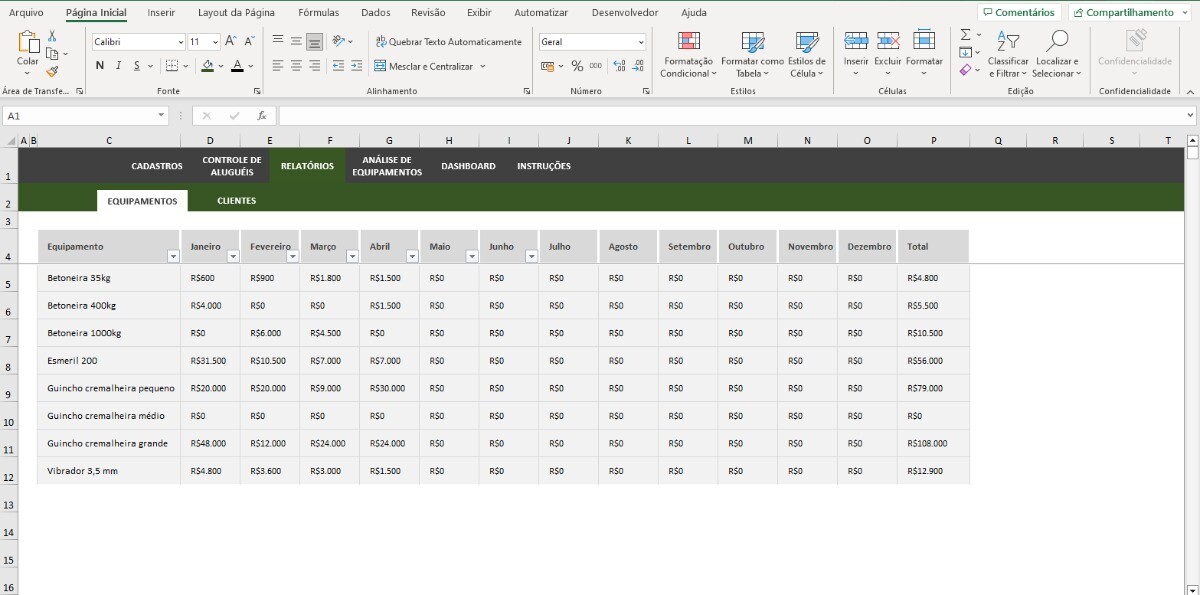Click the scissors cut icon
The image size is (1200, 595).
pos(52,36)
